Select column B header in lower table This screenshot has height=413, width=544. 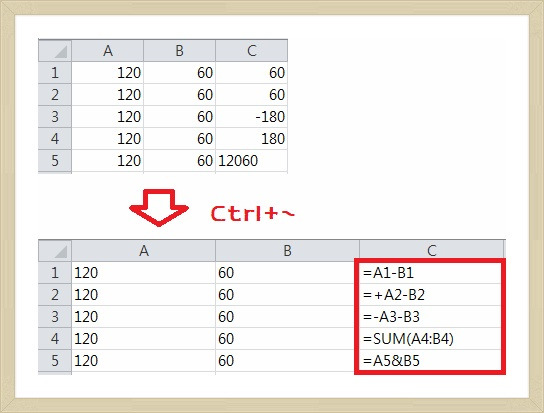287,251
